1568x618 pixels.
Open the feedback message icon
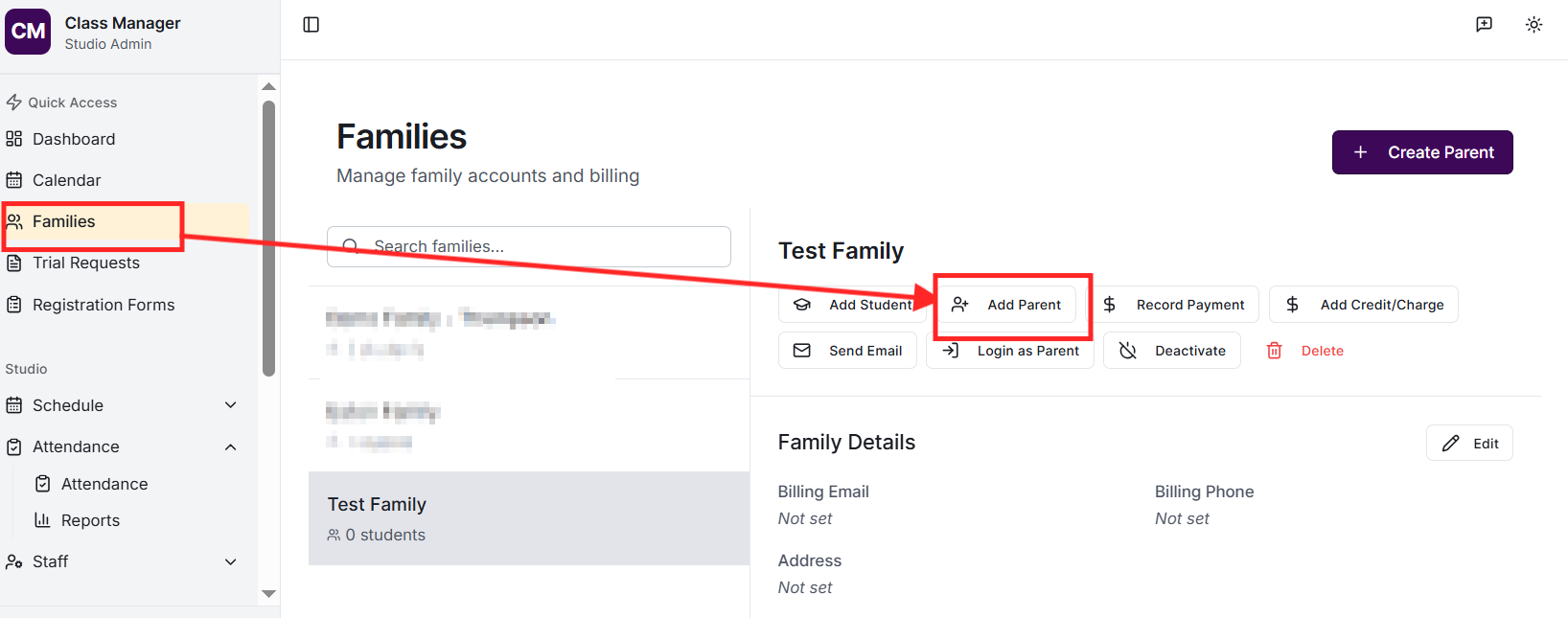tap(1484, 25)
